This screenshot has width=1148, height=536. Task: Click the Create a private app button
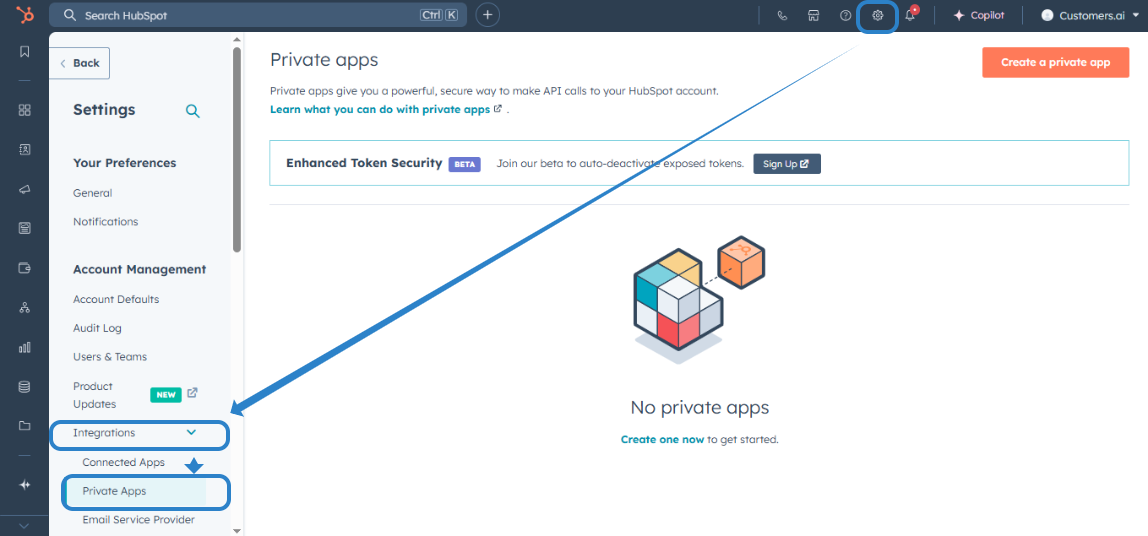[1056, 62]
